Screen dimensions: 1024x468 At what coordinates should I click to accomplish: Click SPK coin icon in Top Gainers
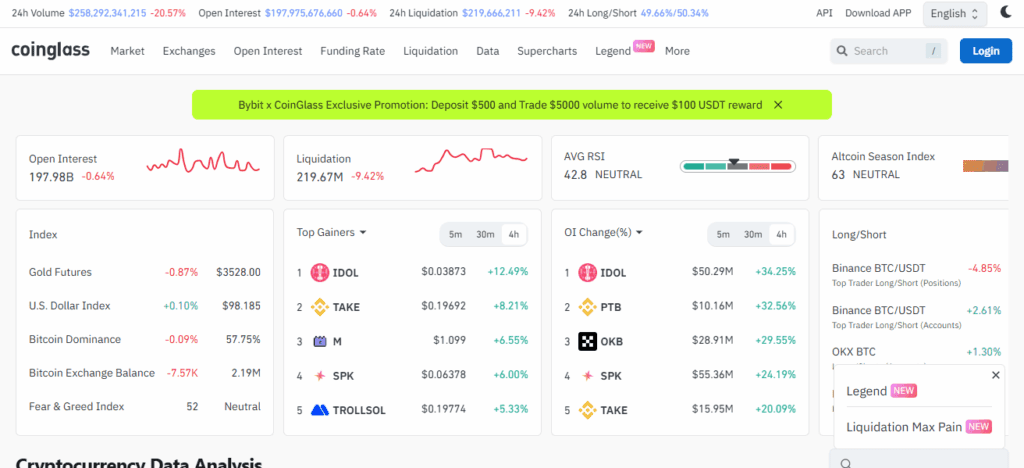click(319, 375)
